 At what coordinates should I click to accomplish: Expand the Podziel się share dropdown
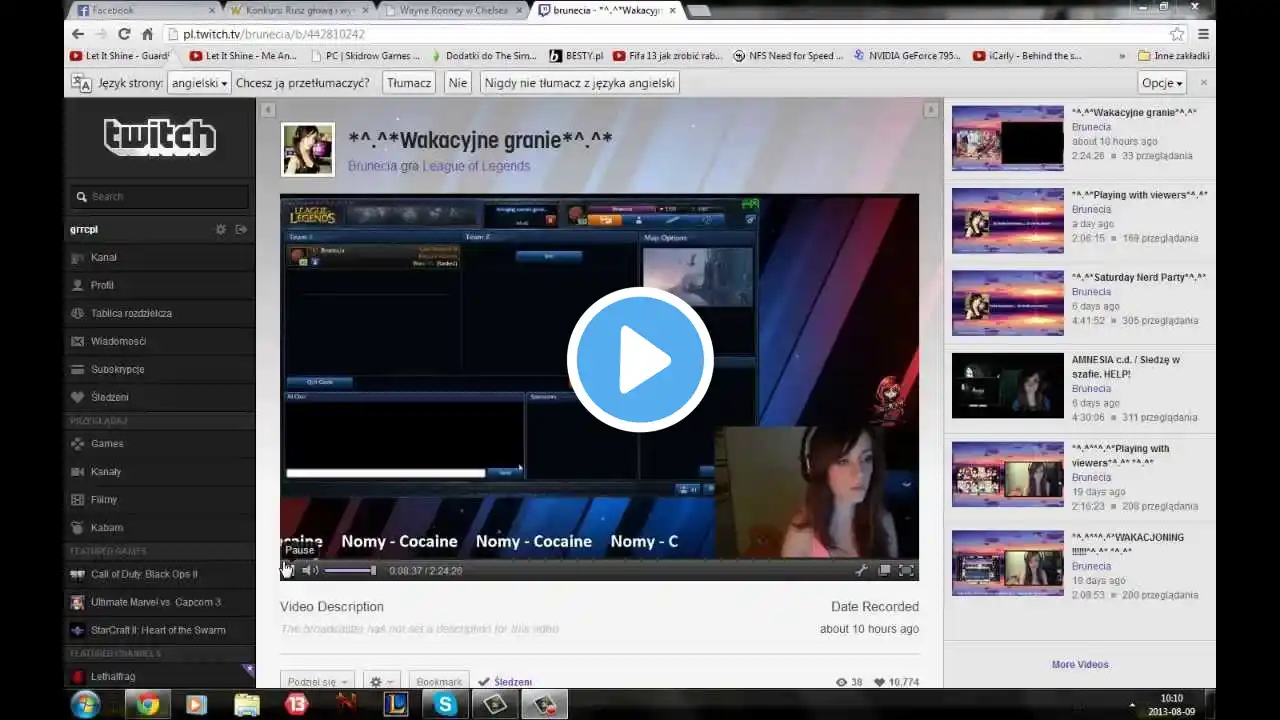317,682
